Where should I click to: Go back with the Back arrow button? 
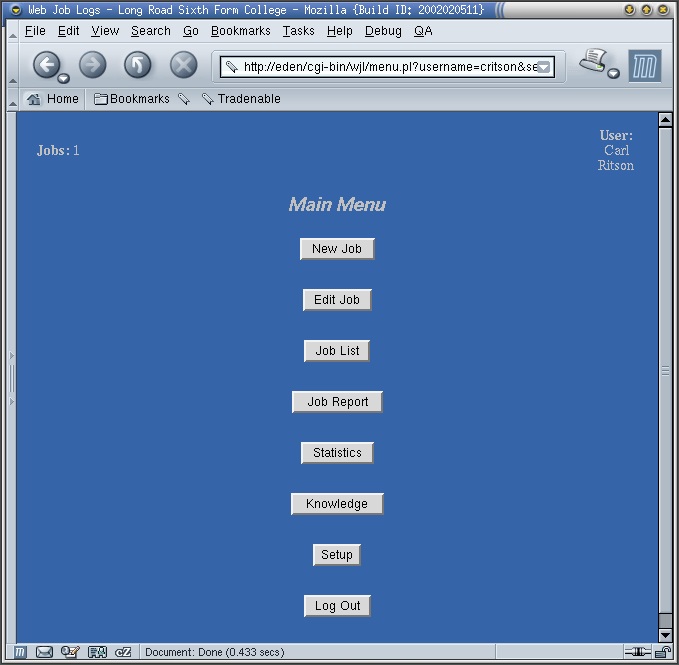(46, 65)
